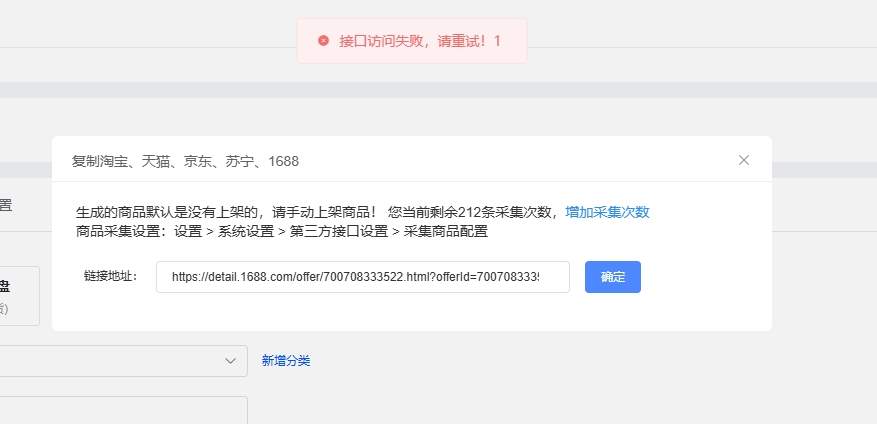Open the 增加采集次数 link

tap(607, 212)
